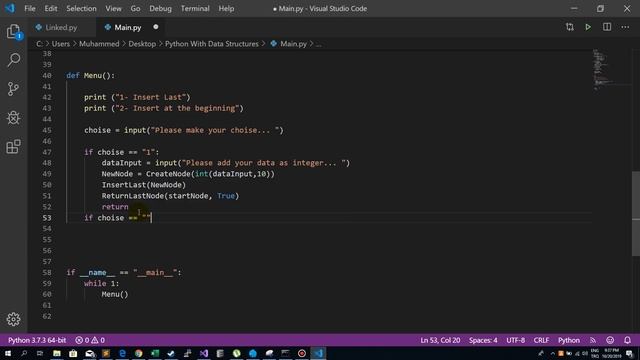Screen dimensions: 640x360
Task: Click Ln 53, Col 20 in status bar
Action: [x=440, y=340]
